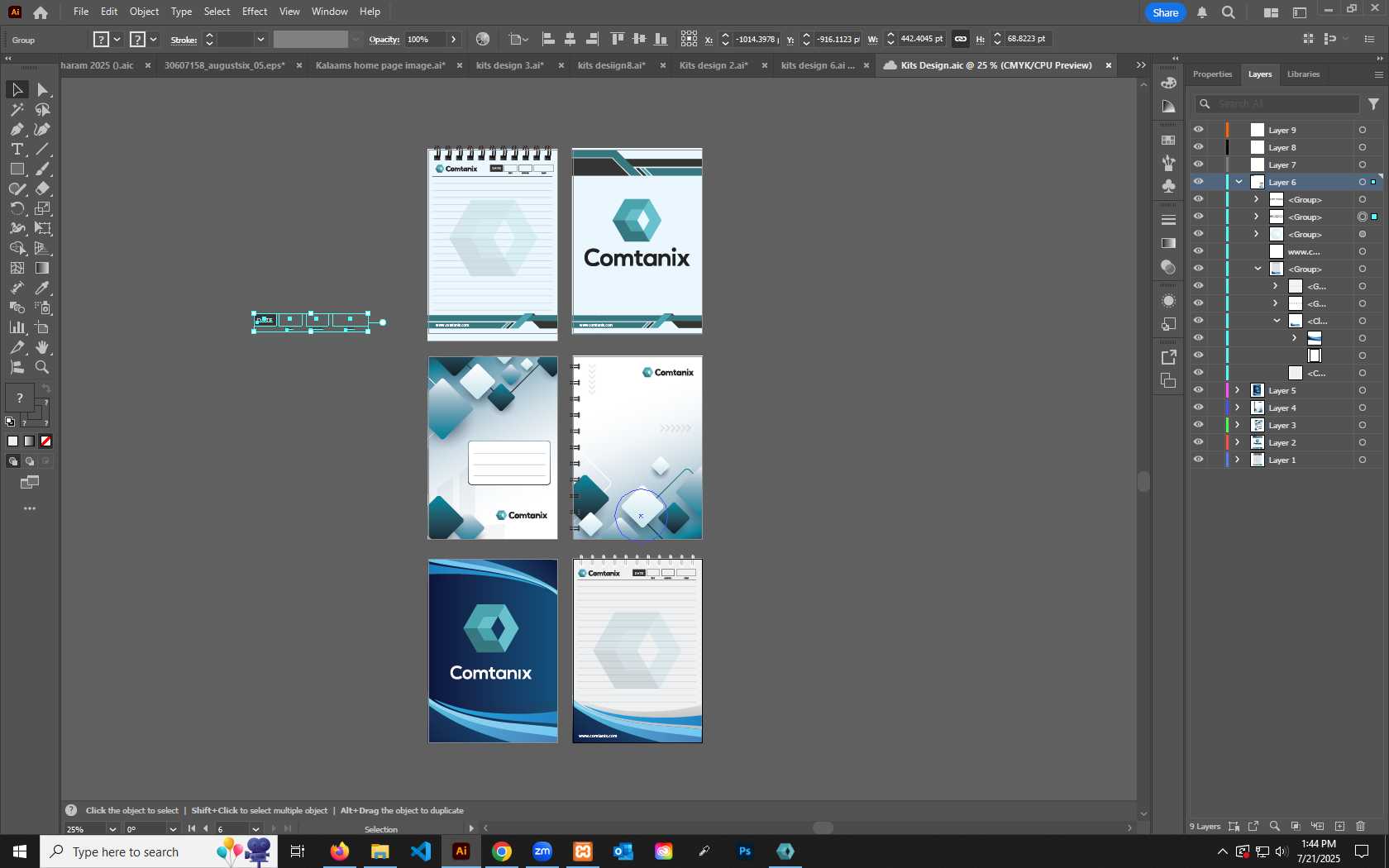
Task: Activate the Type tool
Action: [17, 149]
